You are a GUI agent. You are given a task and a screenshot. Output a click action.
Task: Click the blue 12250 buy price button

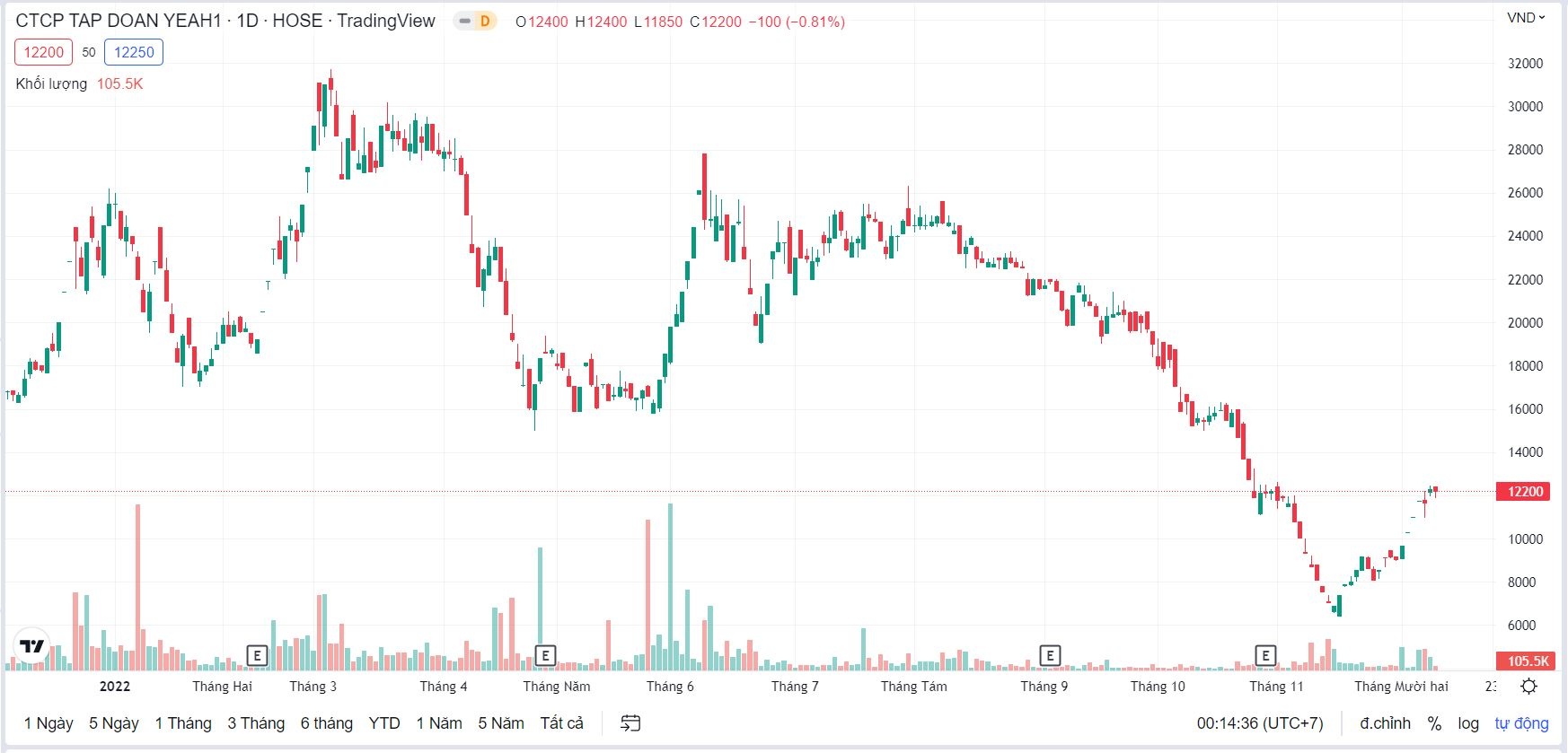134,52
